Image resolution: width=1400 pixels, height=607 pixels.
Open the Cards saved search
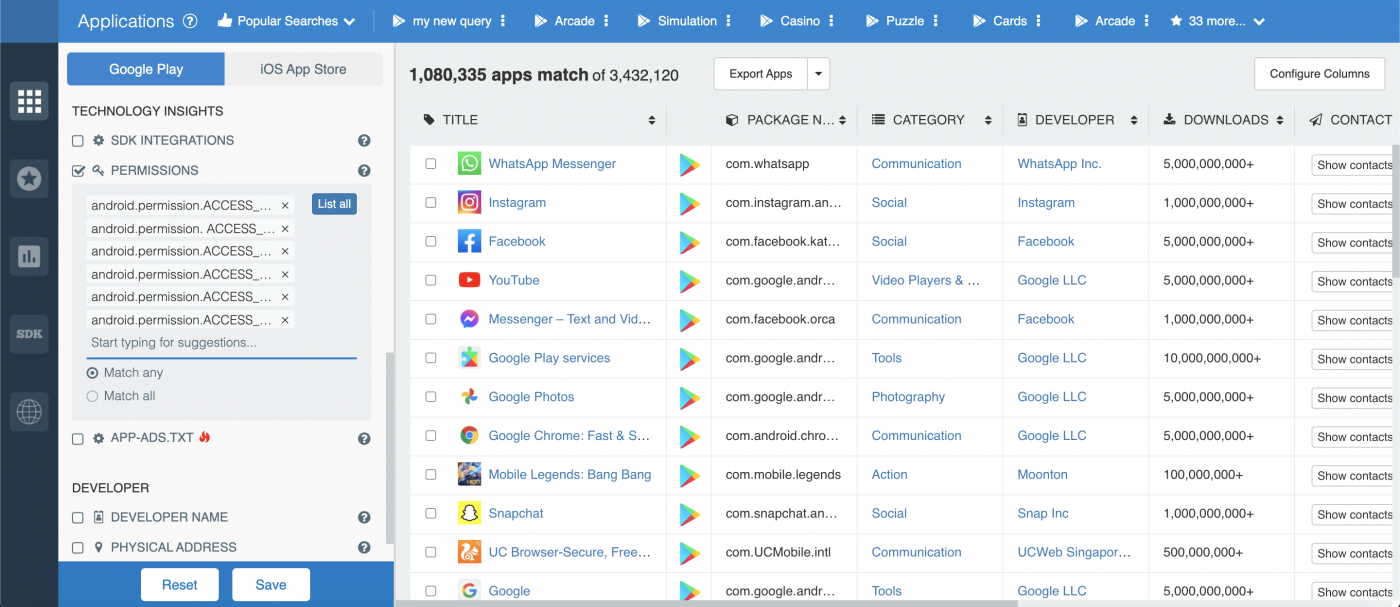tap(1000, 21)
